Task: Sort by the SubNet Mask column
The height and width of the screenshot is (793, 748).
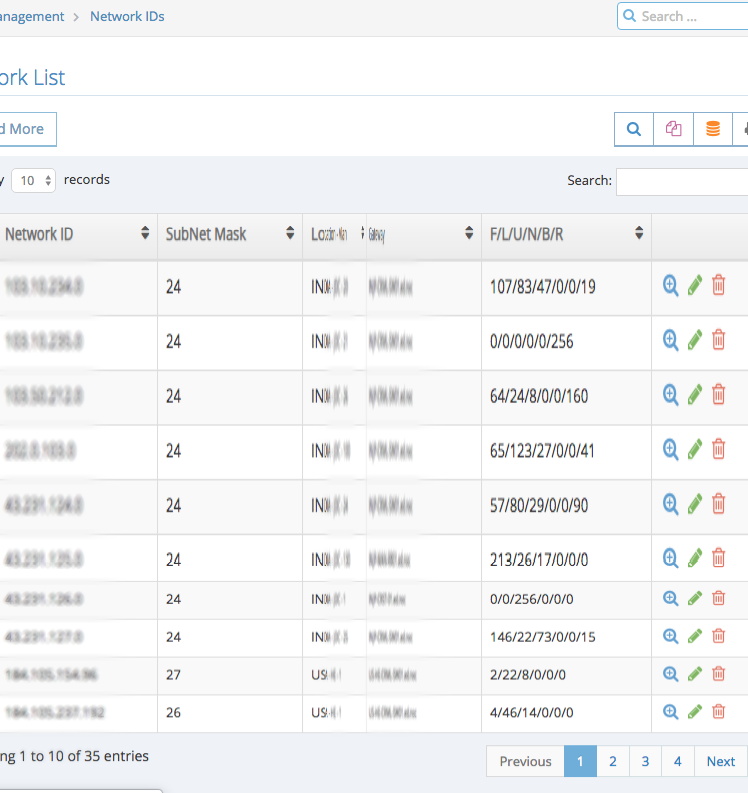Action: tap(230, 234)
